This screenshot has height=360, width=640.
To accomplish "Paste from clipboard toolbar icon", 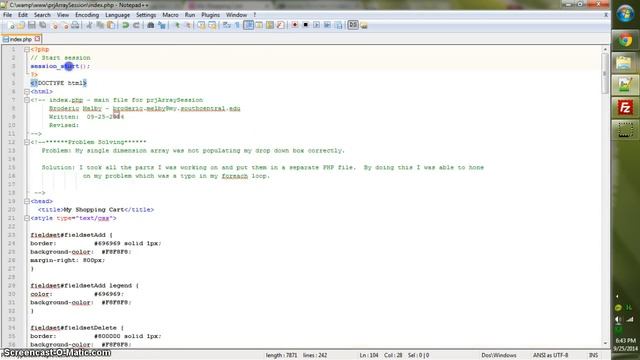I will click(111, 25).
